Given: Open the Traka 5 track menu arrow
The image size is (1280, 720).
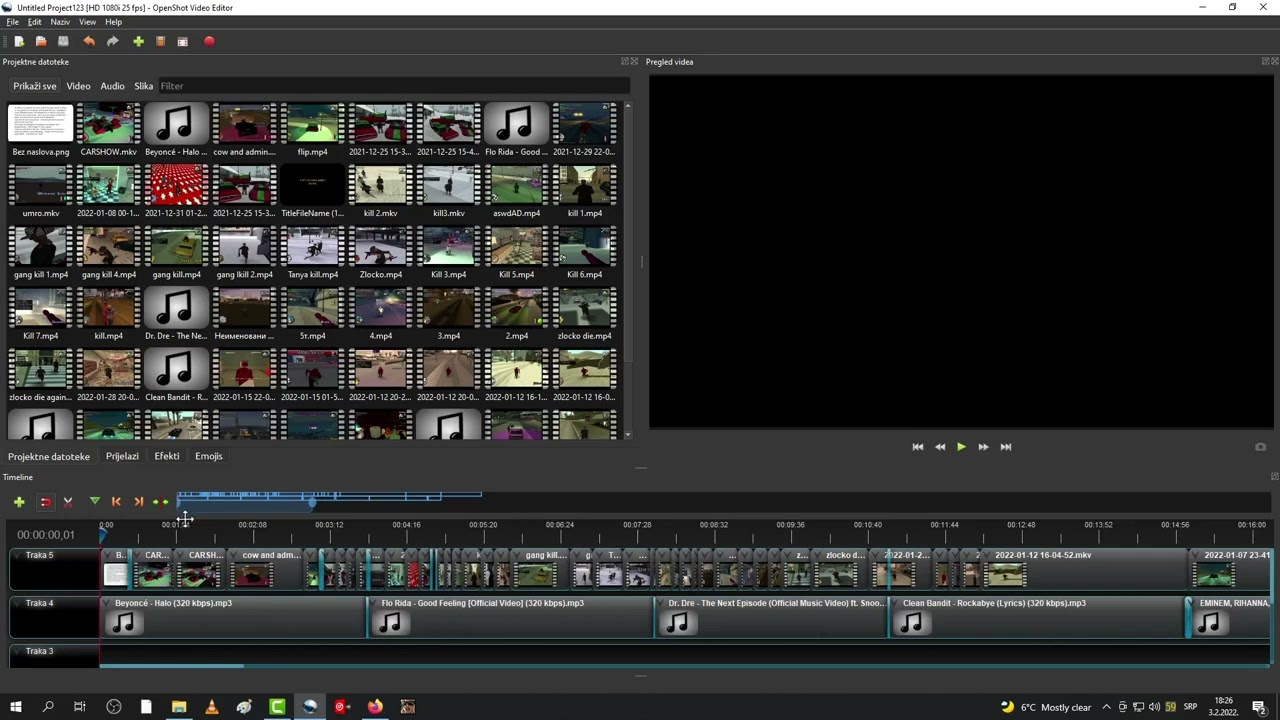Looking at the screenshot, I should click(19, 555).
